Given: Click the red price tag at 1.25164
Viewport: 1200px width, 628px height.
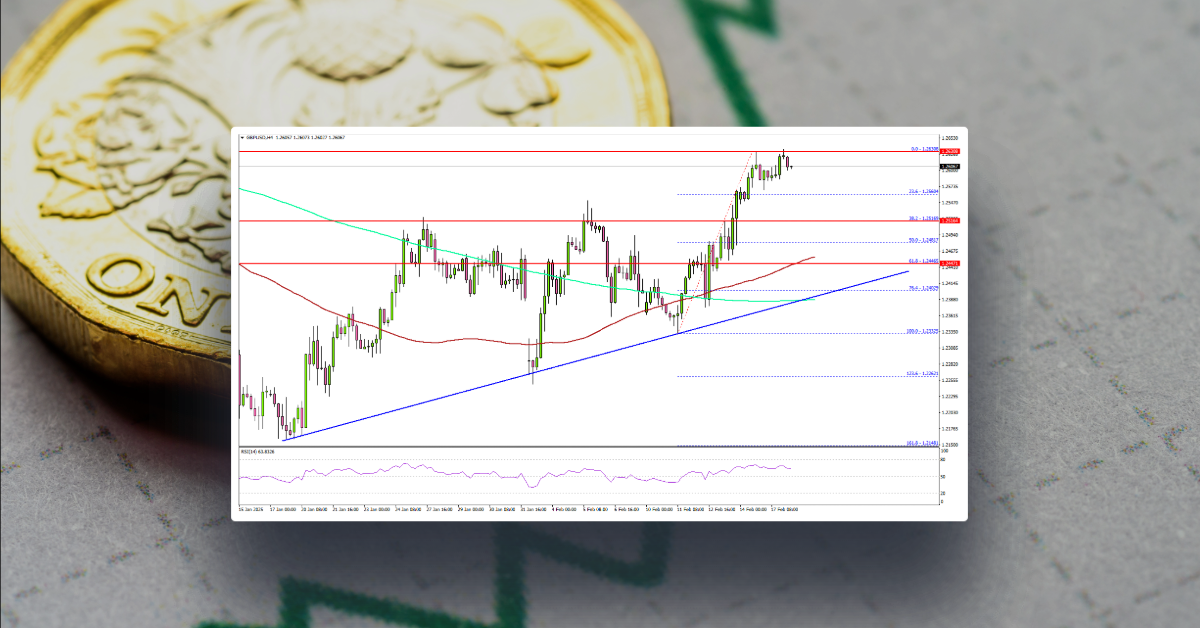Looking at the screenshot, I should [x=950, y=221].
